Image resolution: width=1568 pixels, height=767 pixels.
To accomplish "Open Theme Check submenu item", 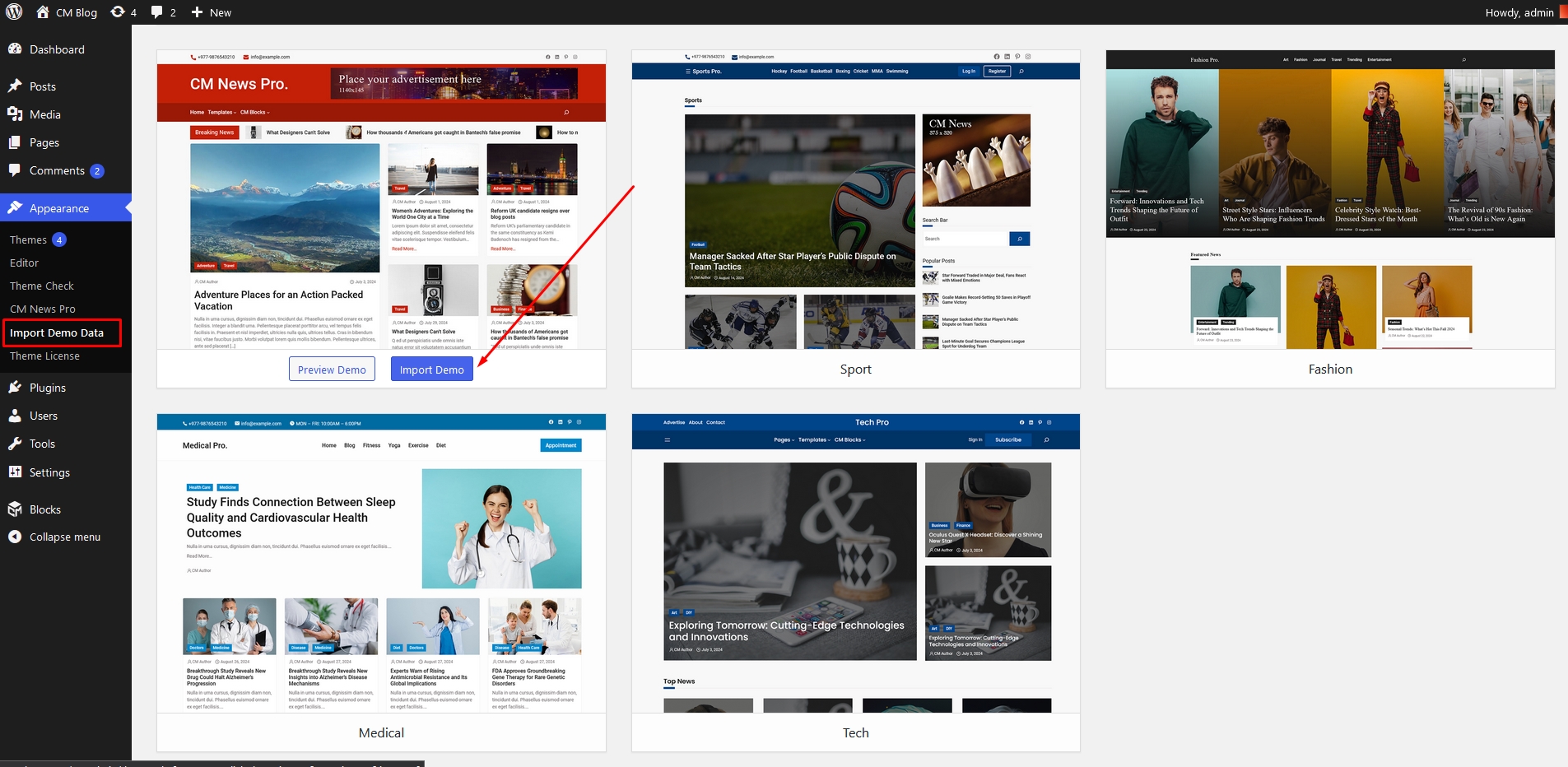I will (x=42, y=286).
